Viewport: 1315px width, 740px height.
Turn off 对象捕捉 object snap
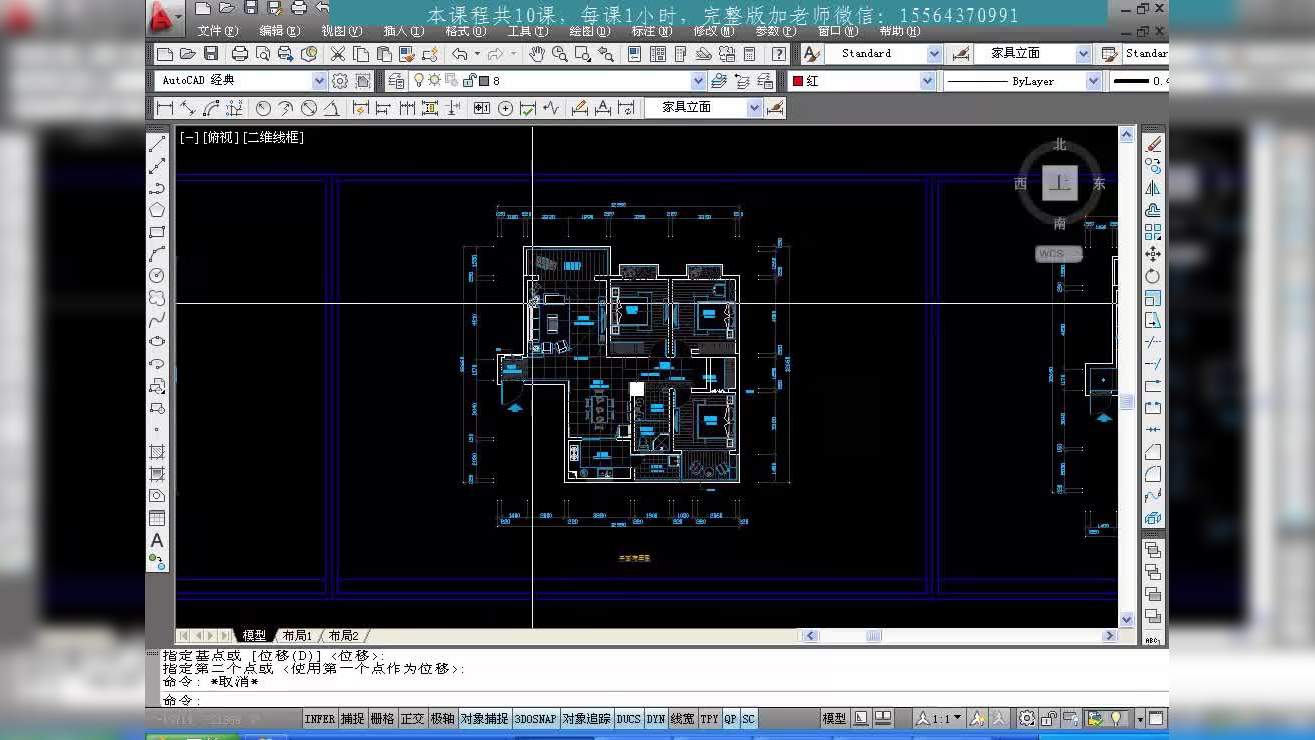pos(485,718)
